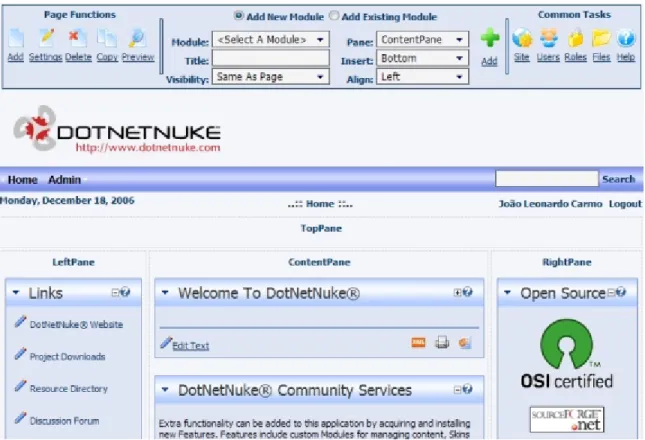Click the module Title input field
This screenshot has width=645, height=440.
pos(271,58)
